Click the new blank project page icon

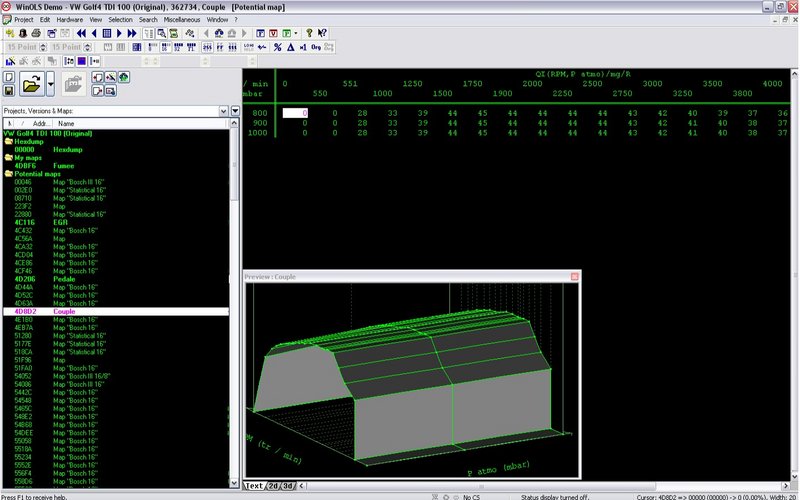coord(9,77)
